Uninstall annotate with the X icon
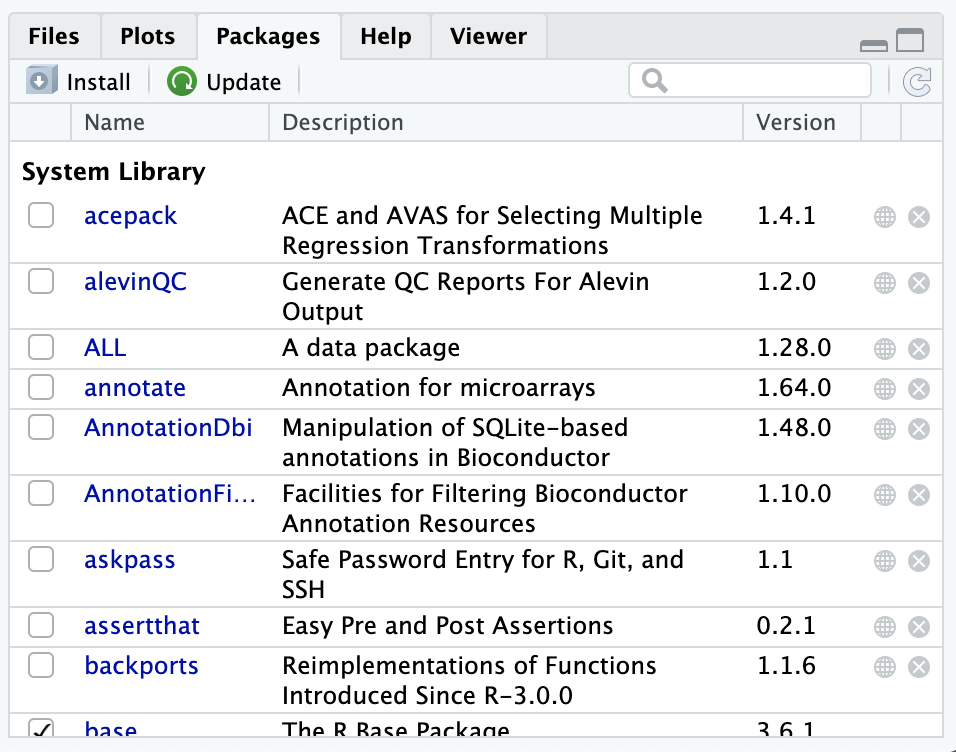 point(918,388)
